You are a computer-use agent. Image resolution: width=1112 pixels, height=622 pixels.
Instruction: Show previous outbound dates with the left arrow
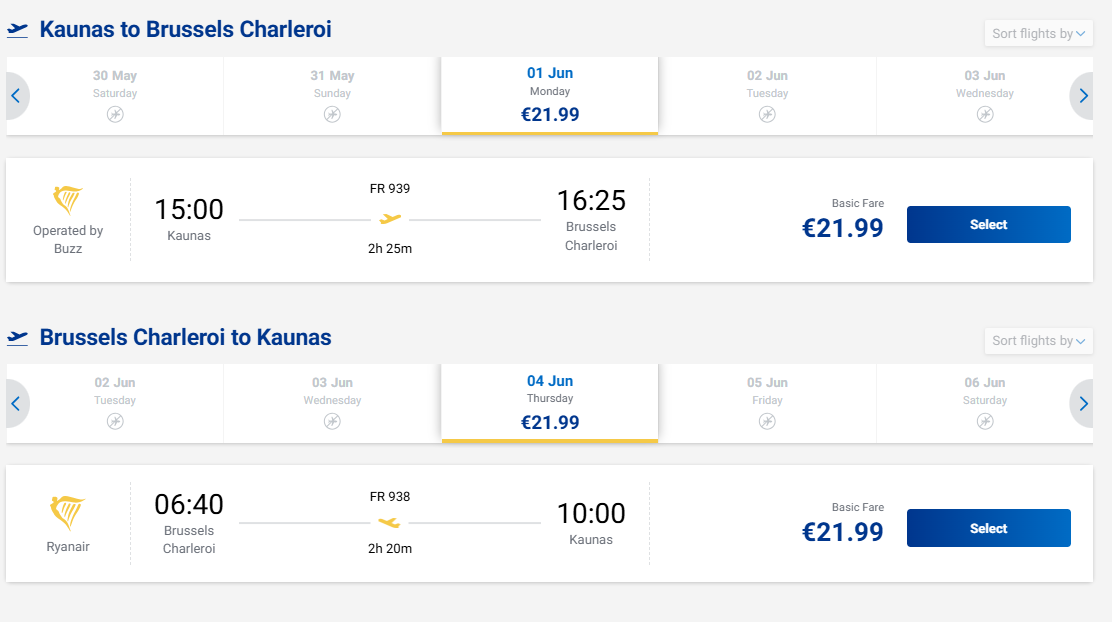(16, 96)
